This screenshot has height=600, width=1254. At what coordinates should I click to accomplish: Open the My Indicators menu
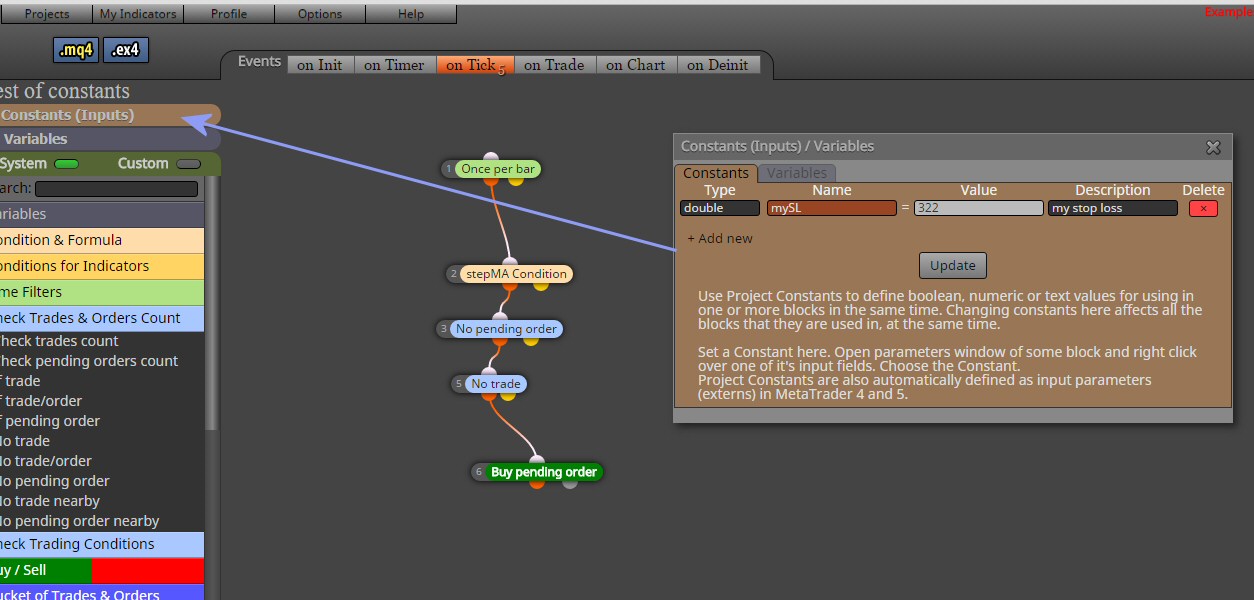[x=138, y=14]
